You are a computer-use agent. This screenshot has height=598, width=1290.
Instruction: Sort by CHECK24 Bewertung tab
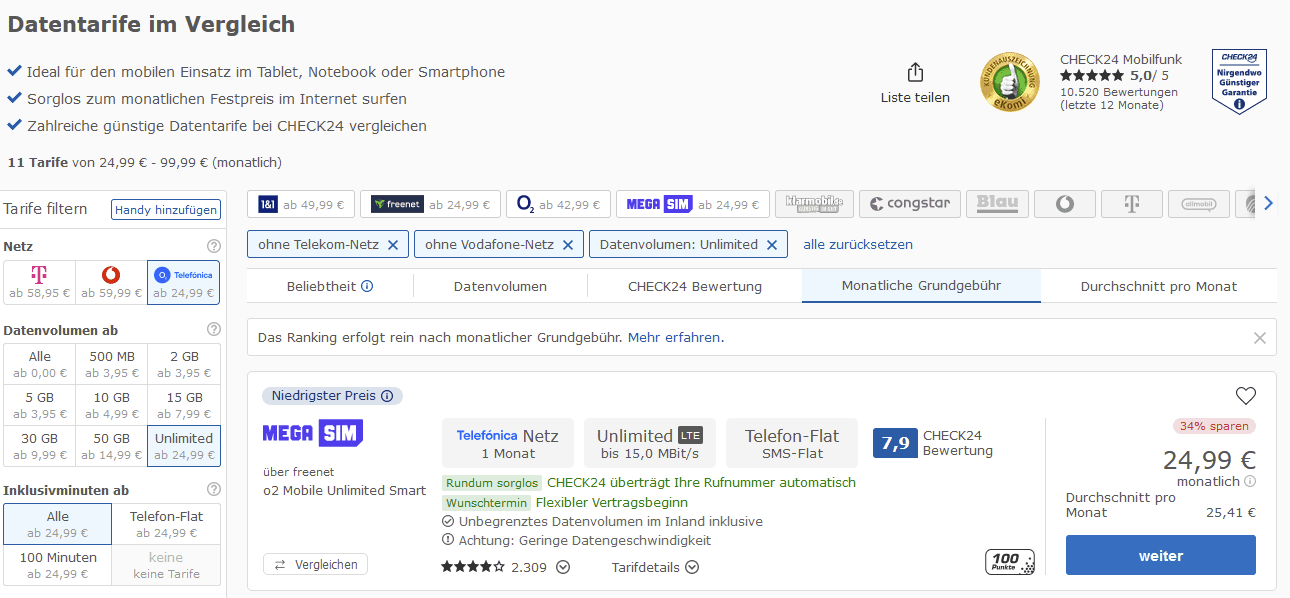click(695, 286)
